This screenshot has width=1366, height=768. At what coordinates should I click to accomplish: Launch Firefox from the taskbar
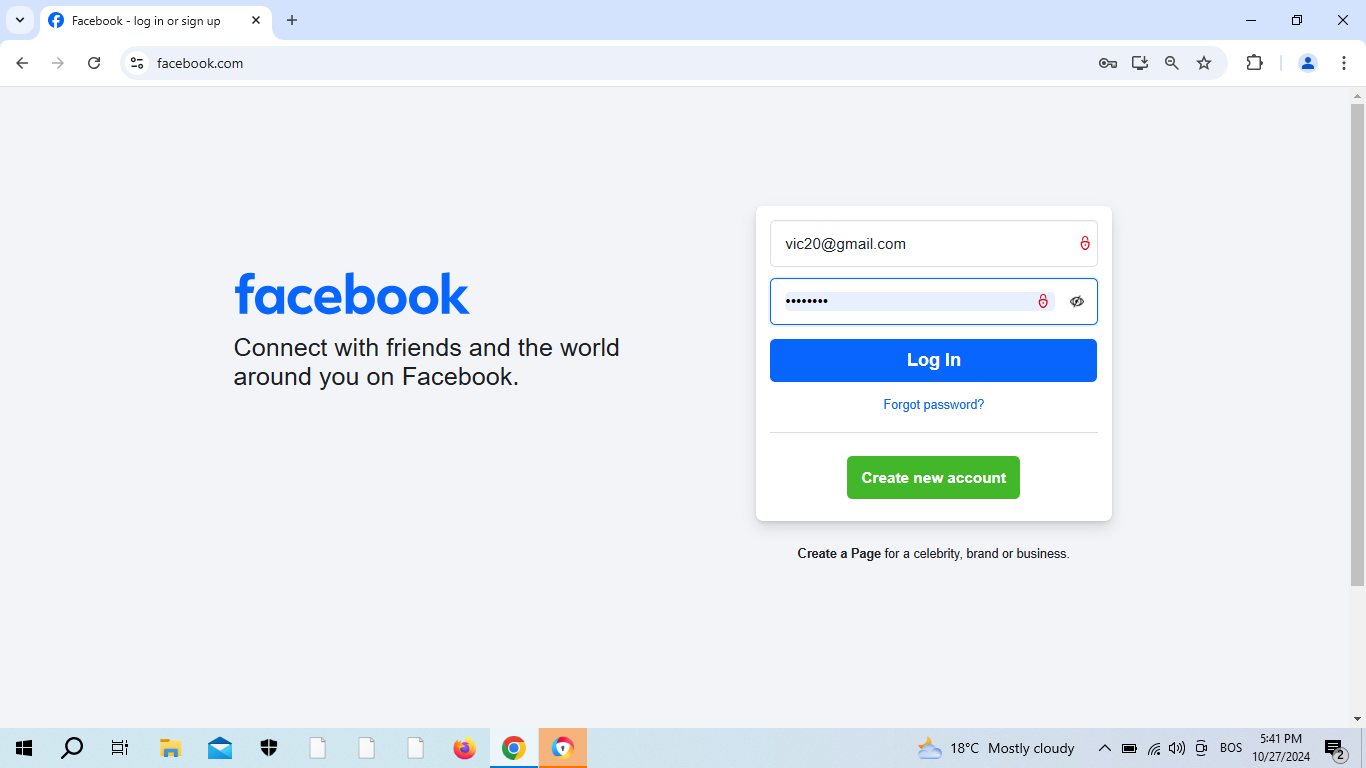coord(465,748)
